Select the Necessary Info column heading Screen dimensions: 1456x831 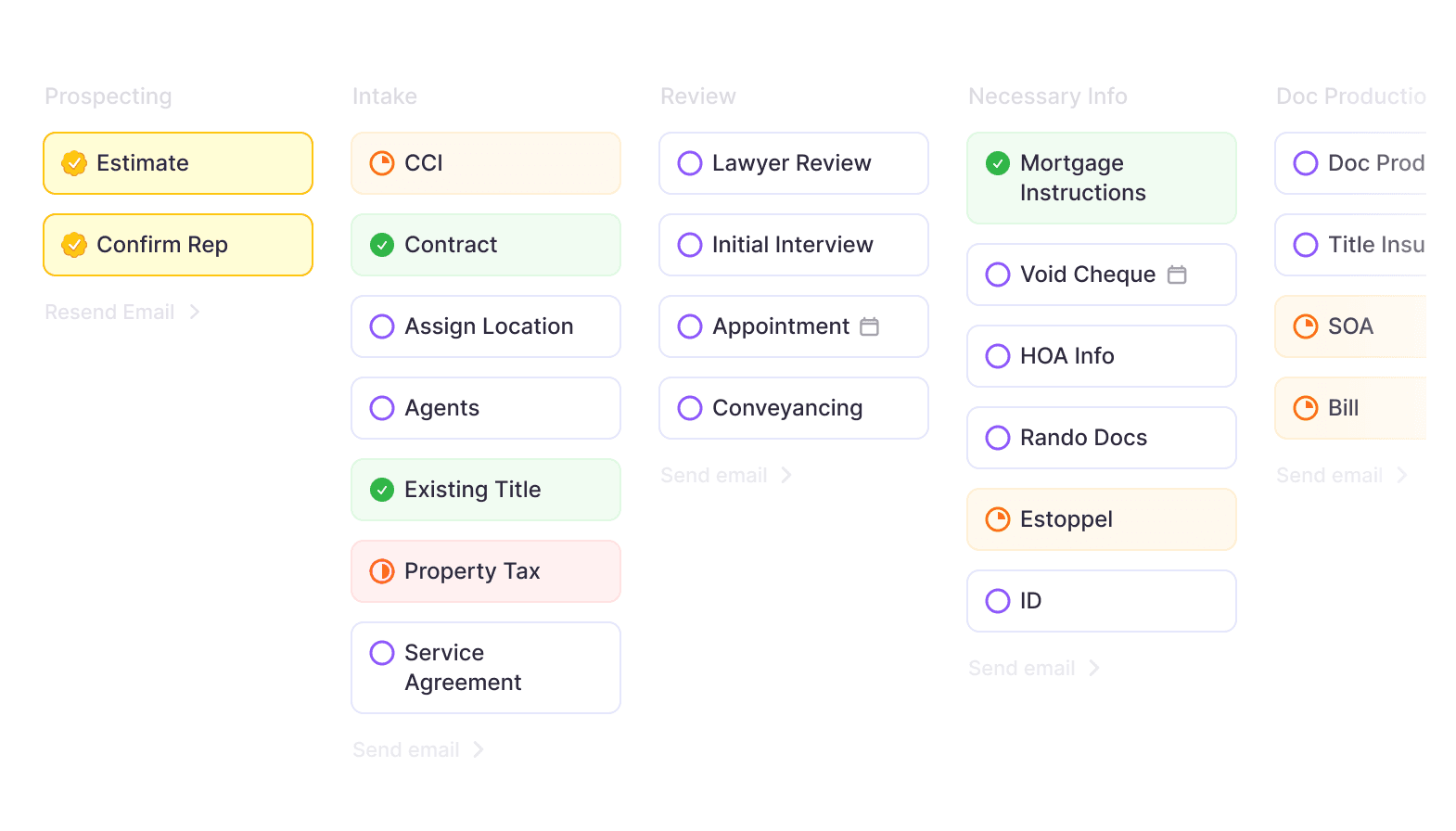click(x=1048, y=96)
